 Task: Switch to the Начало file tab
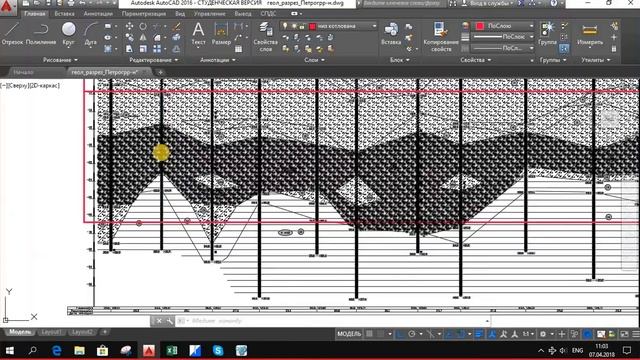click(x=24, y=72)
